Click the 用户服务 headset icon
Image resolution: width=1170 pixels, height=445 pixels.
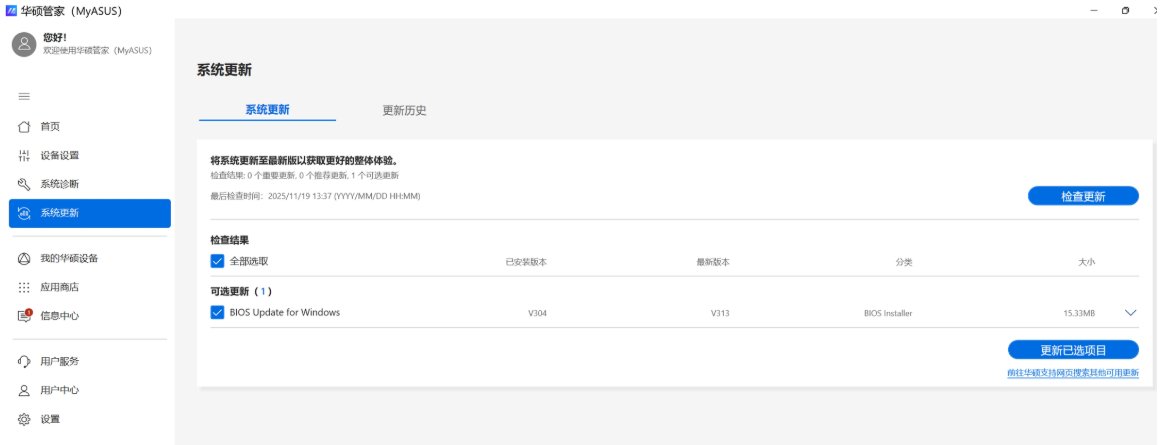[x=24, y=361]
